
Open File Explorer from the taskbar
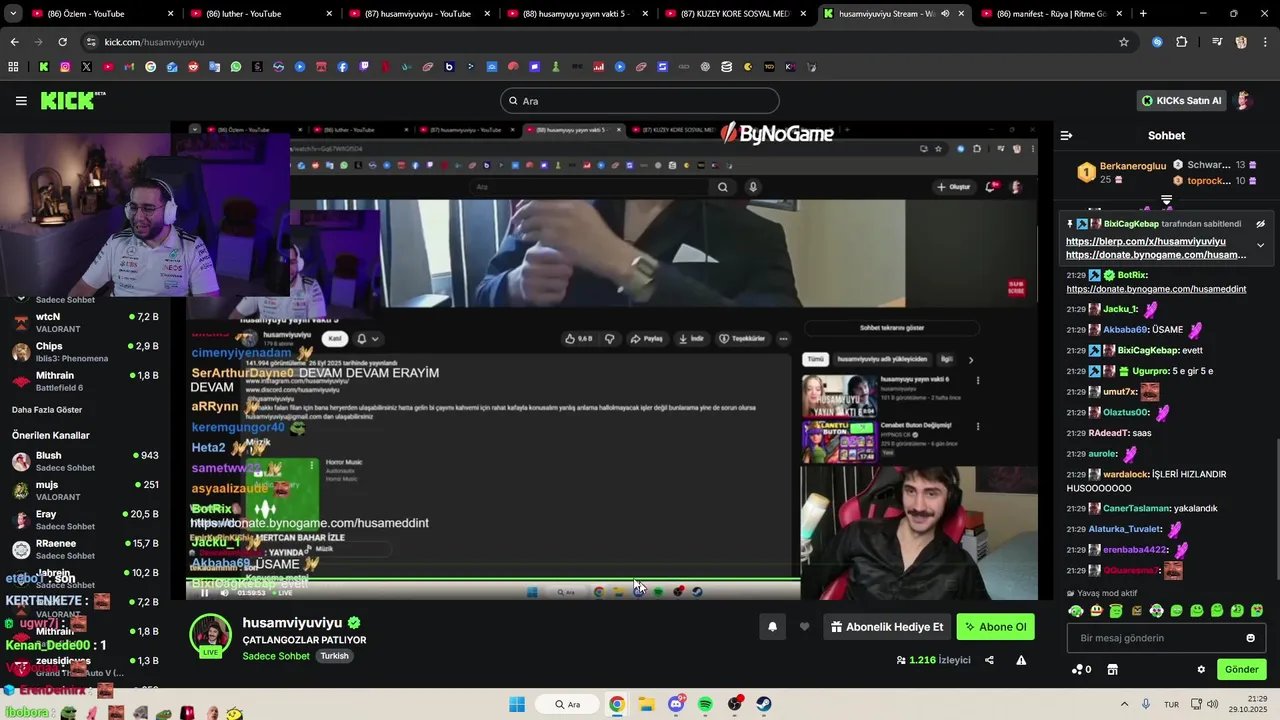point(646,704)
